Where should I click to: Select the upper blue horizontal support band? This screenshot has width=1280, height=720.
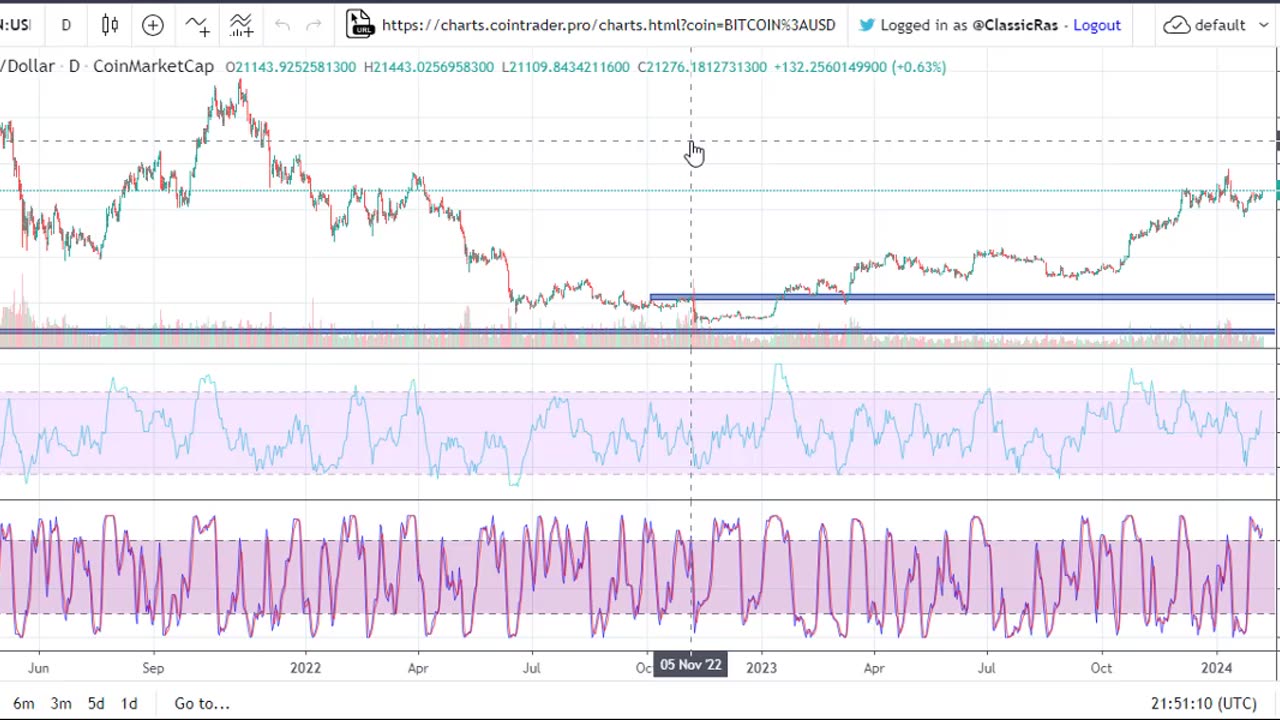(x=962, y=297)
